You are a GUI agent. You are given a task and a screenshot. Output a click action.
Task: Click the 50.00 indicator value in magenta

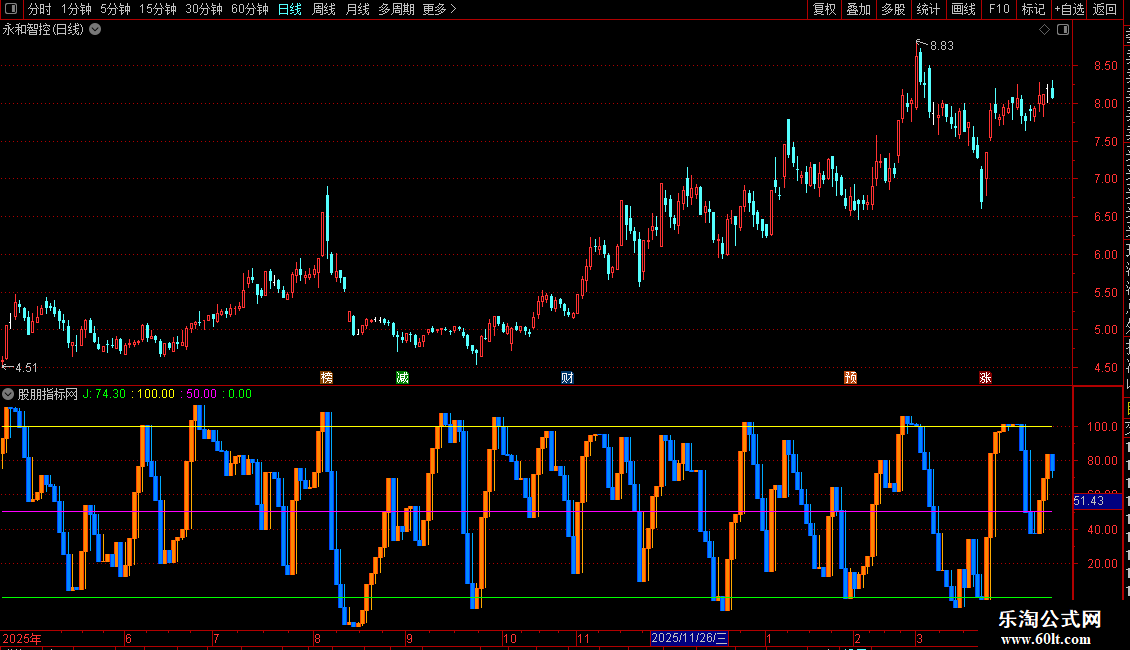click(201, 394)
